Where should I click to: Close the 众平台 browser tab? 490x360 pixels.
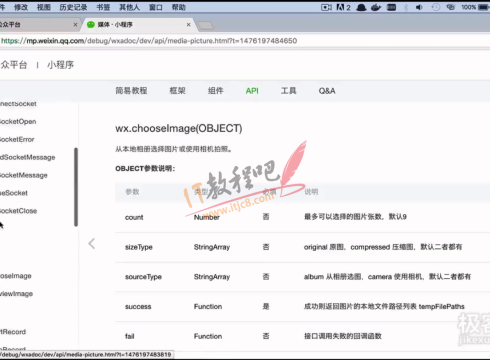click(x=75, y=24)
